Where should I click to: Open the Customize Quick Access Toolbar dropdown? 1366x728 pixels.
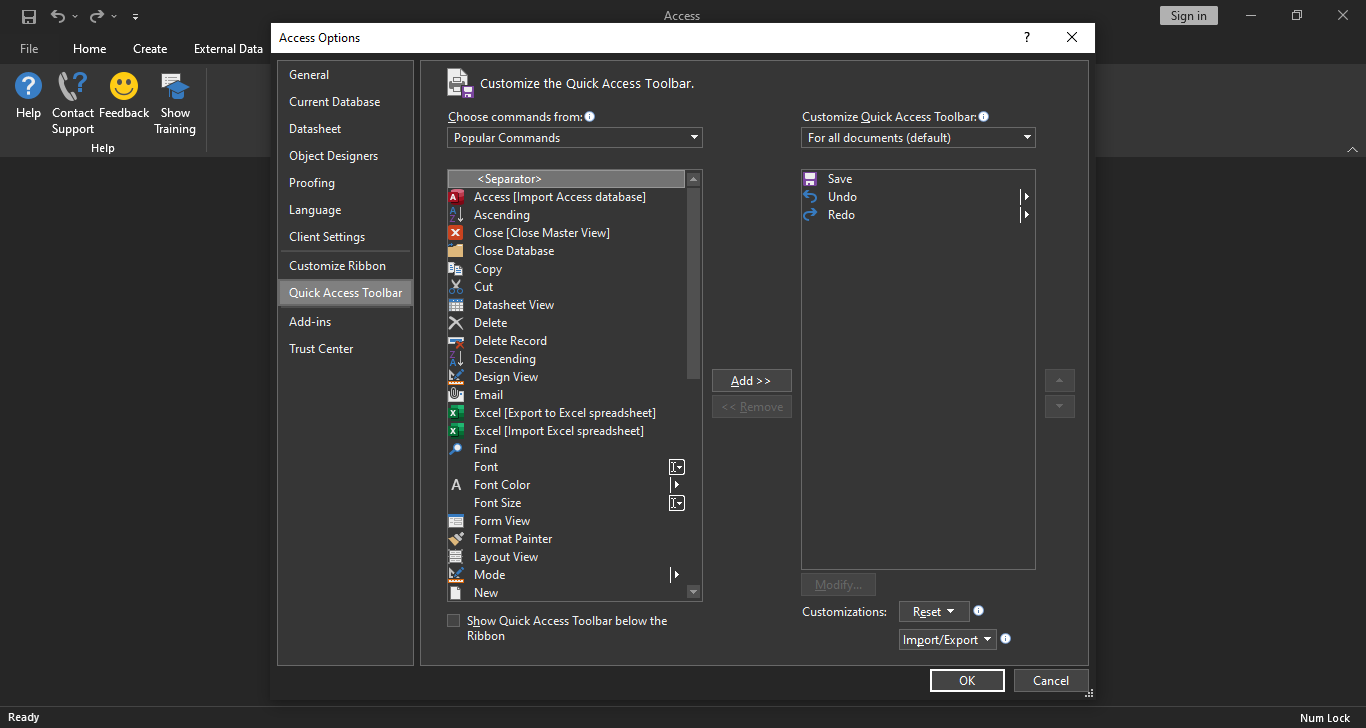(x=918, y=138)
